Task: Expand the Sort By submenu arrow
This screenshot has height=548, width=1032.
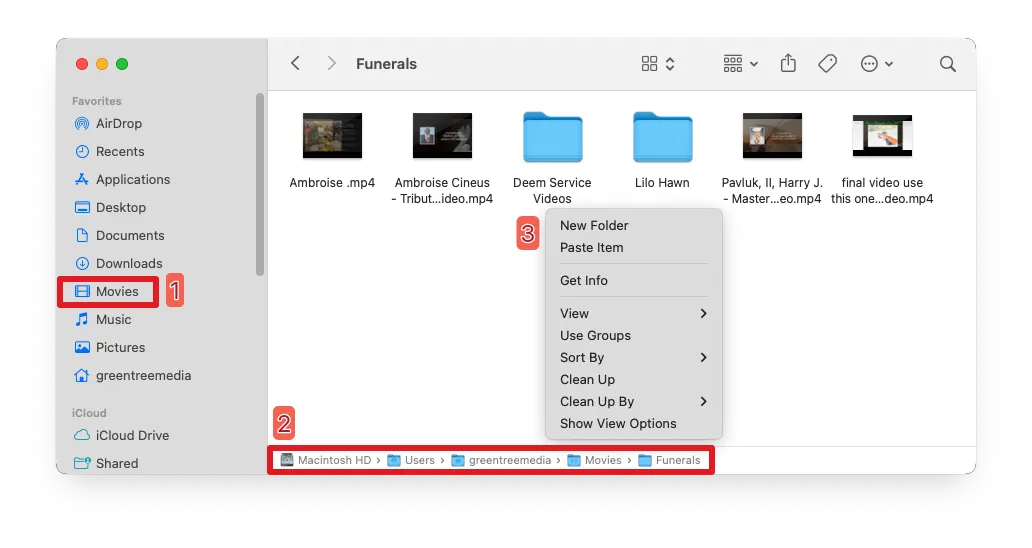Action: (x=704, y=358)
